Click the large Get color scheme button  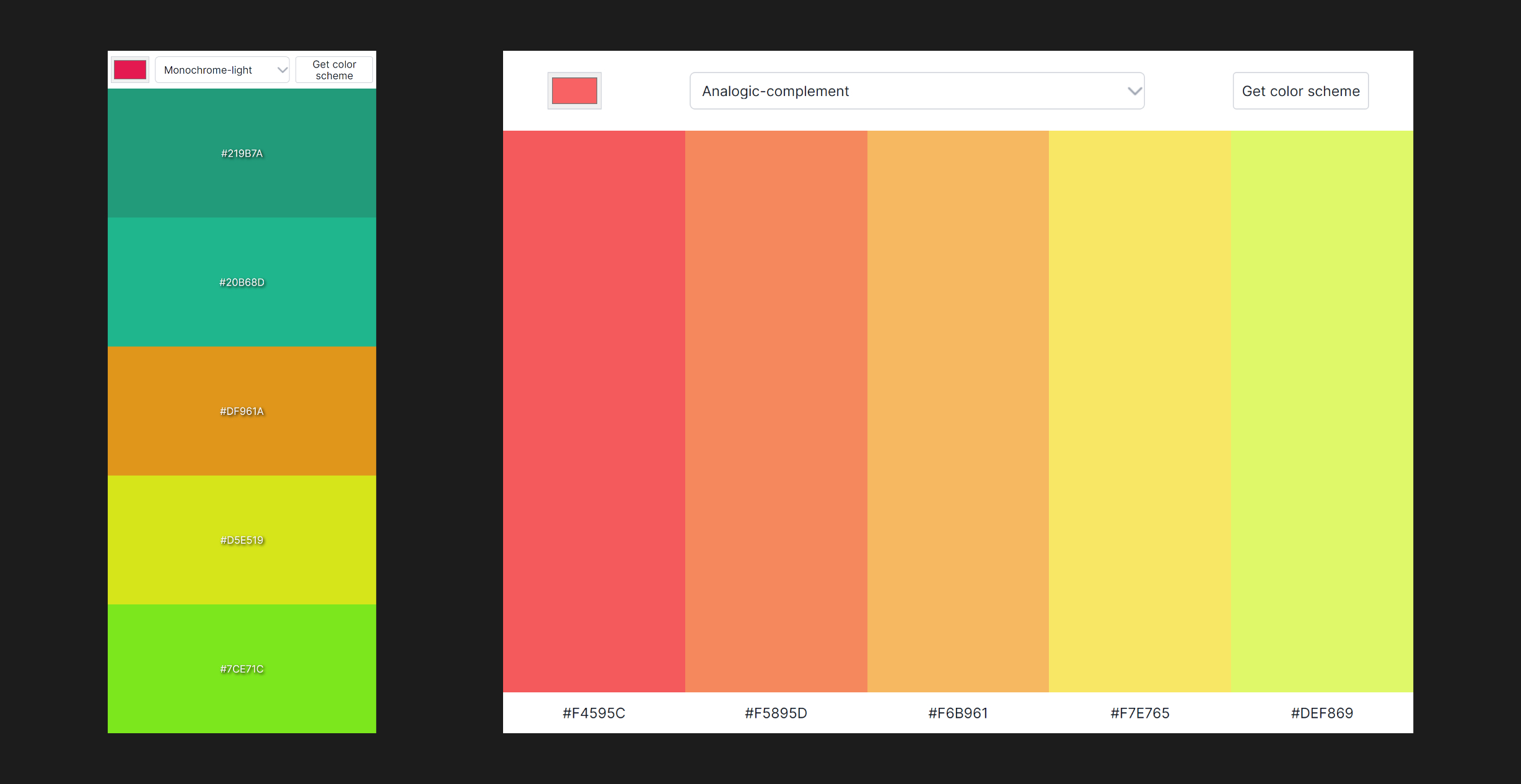coord(1300,91)
